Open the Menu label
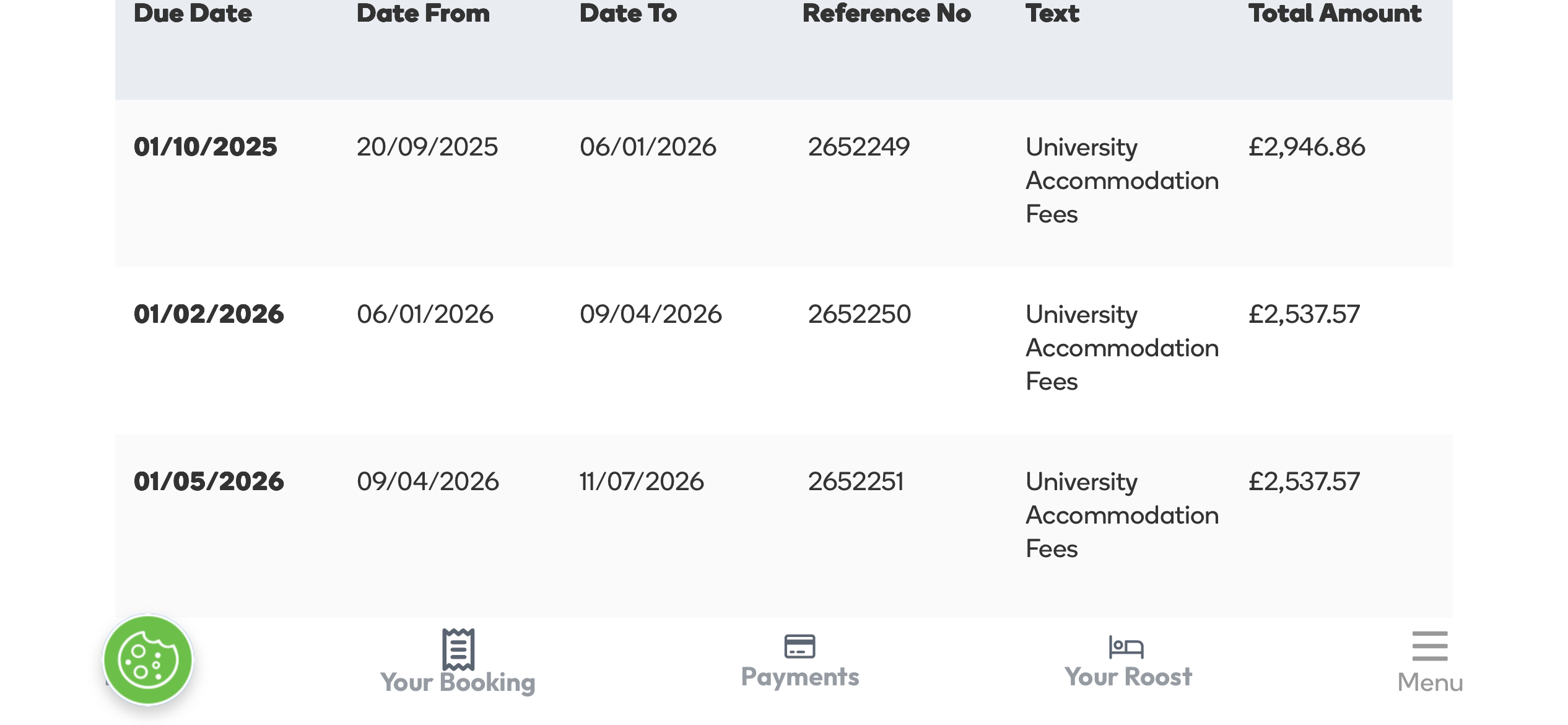Image resolution: width=1568 pixels, height=725 pixels. [1431, 683]
